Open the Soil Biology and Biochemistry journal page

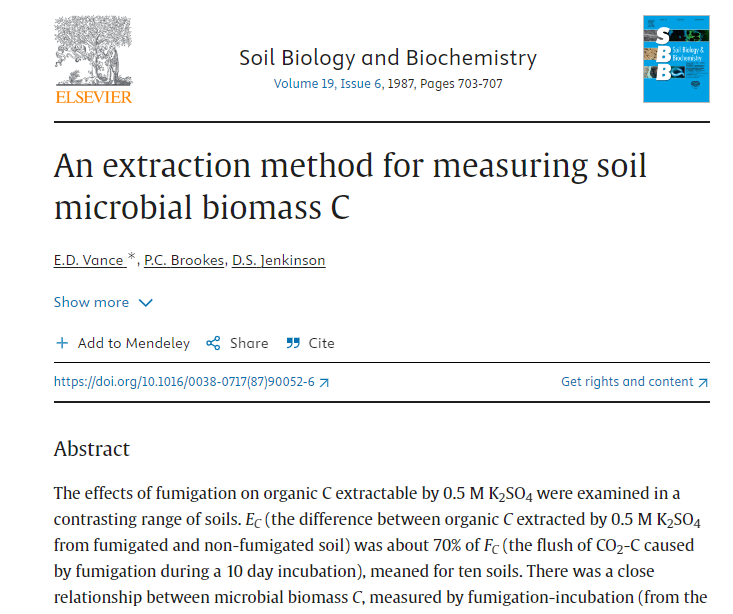(388, 57)
